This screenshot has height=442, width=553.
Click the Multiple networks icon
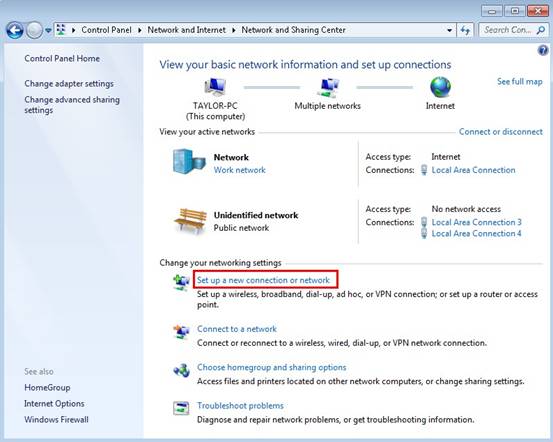[x=328, y=87]
